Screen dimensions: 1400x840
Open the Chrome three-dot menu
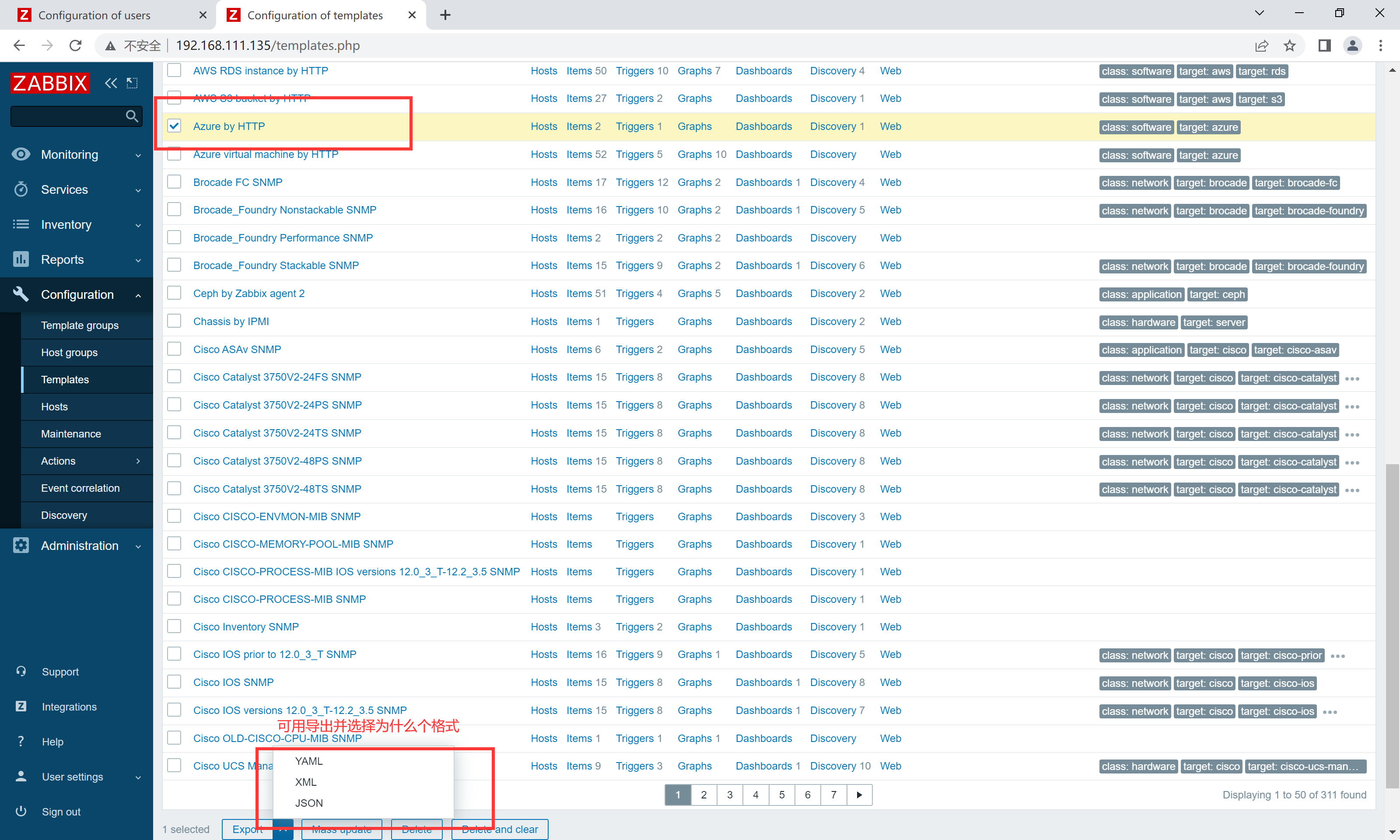pos(1381,45)
